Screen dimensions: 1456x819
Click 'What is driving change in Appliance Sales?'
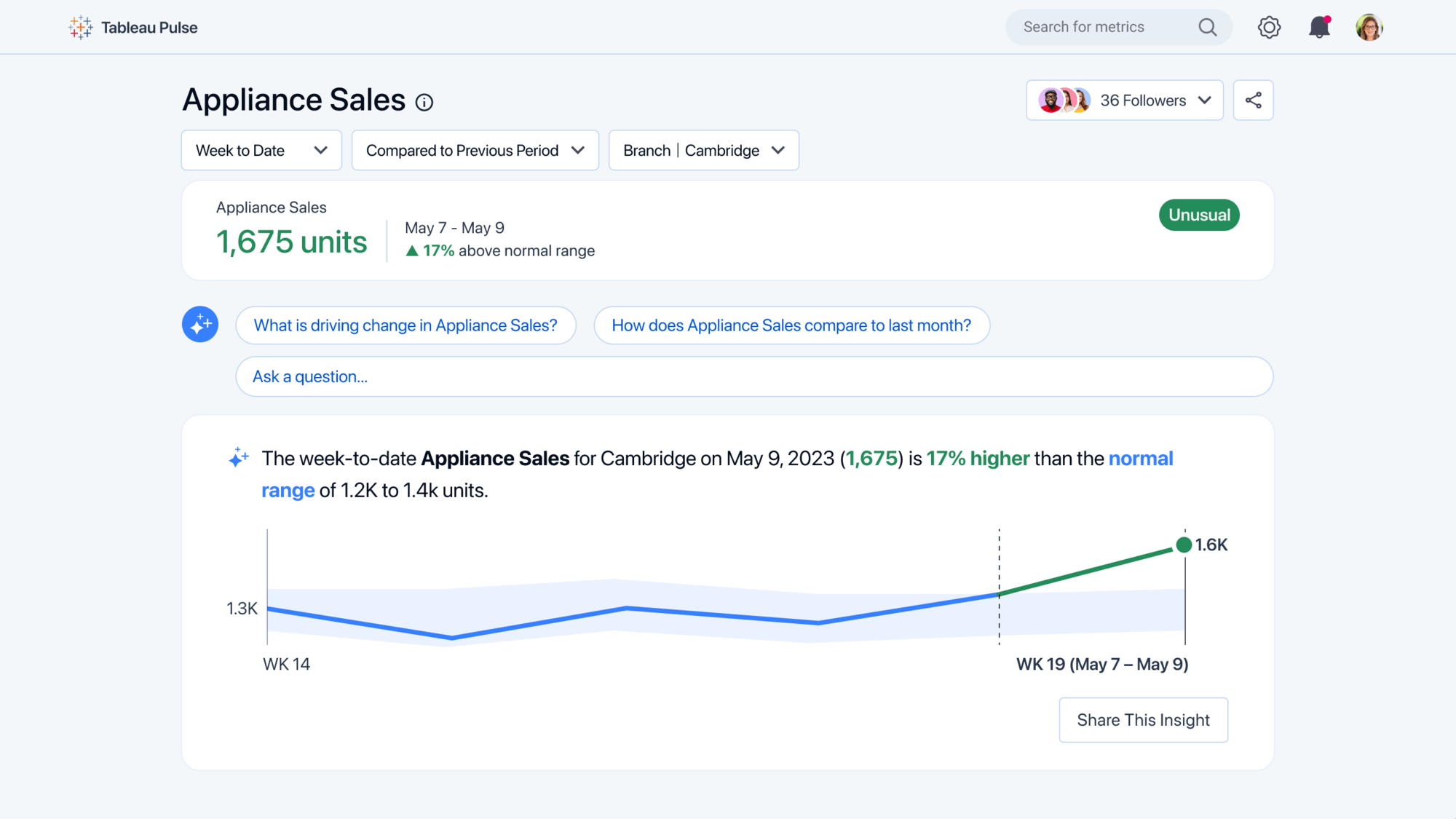(405, 325)
